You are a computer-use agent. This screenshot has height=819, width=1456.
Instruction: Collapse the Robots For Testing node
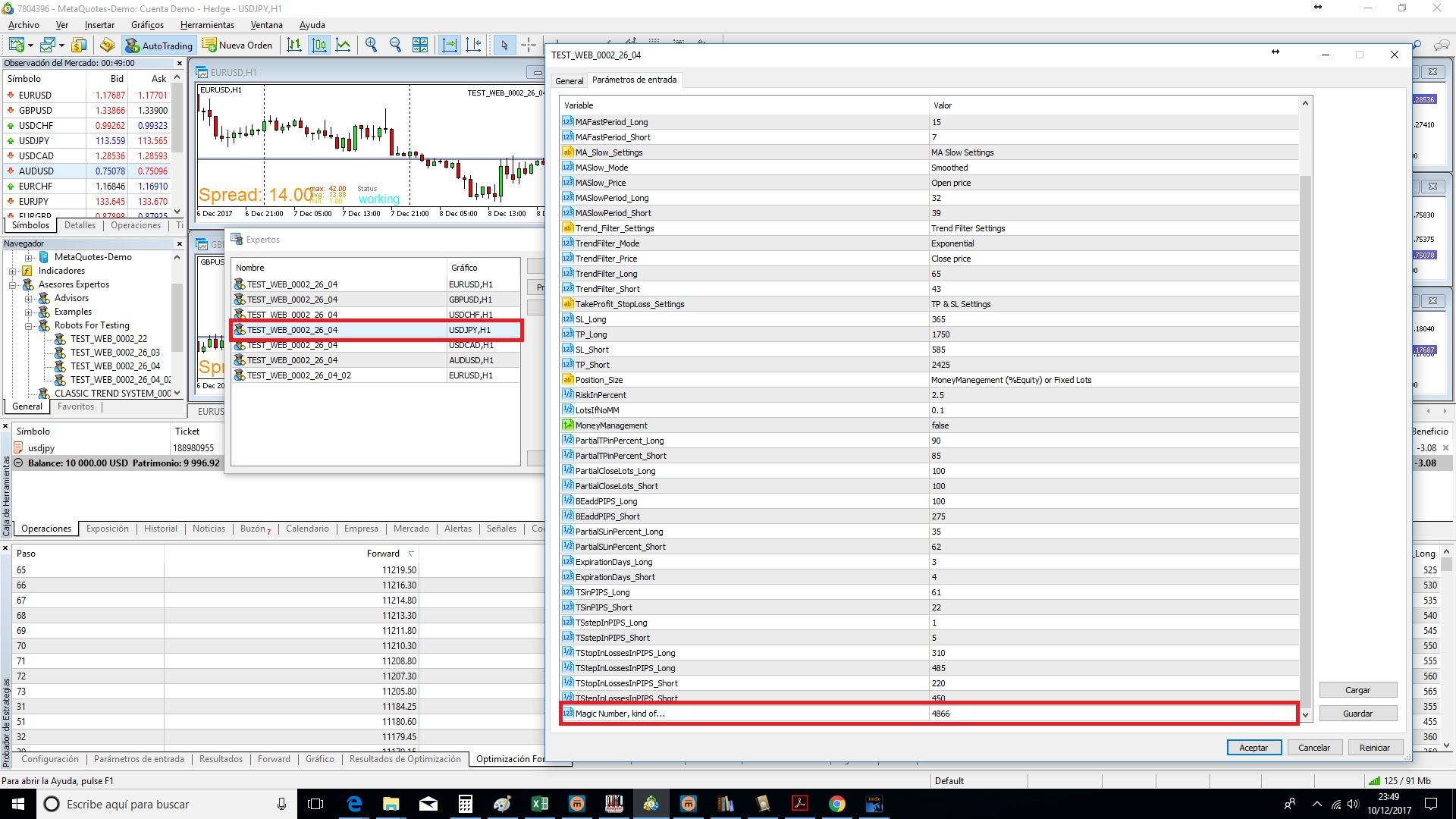pos(28,326)
